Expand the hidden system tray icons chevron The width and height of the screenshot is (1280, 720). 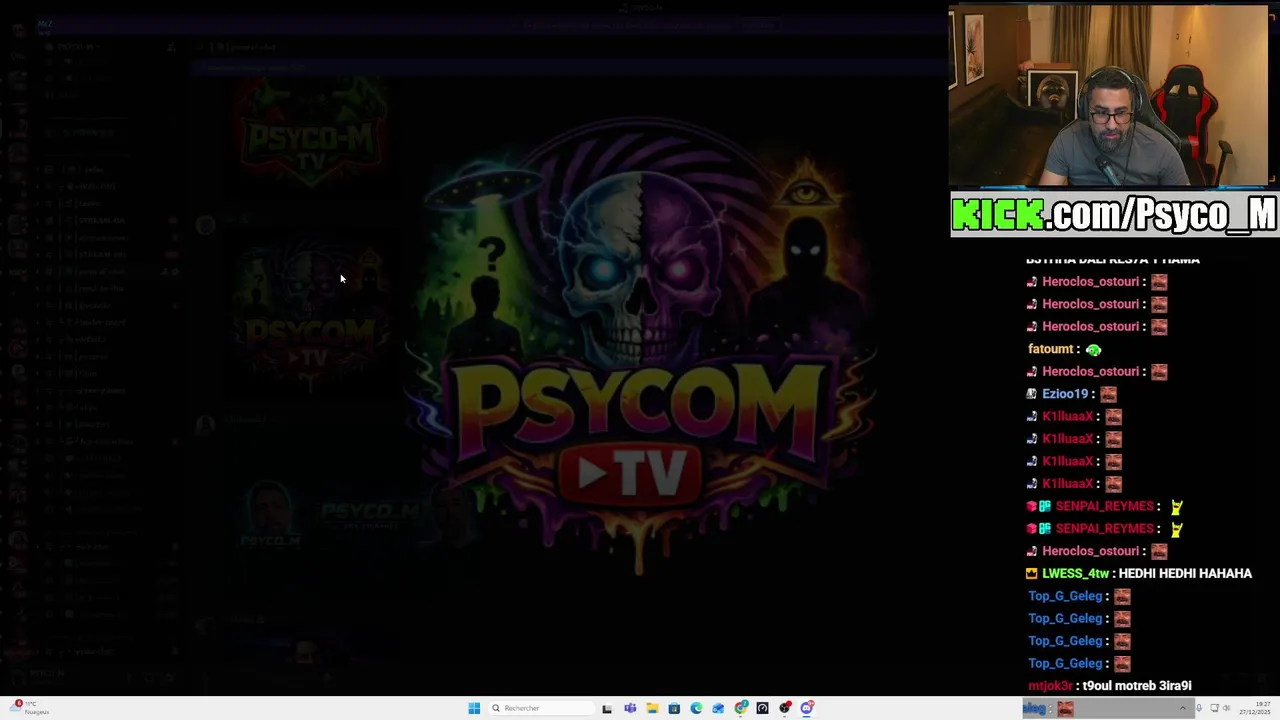[x=1182, y=708]
